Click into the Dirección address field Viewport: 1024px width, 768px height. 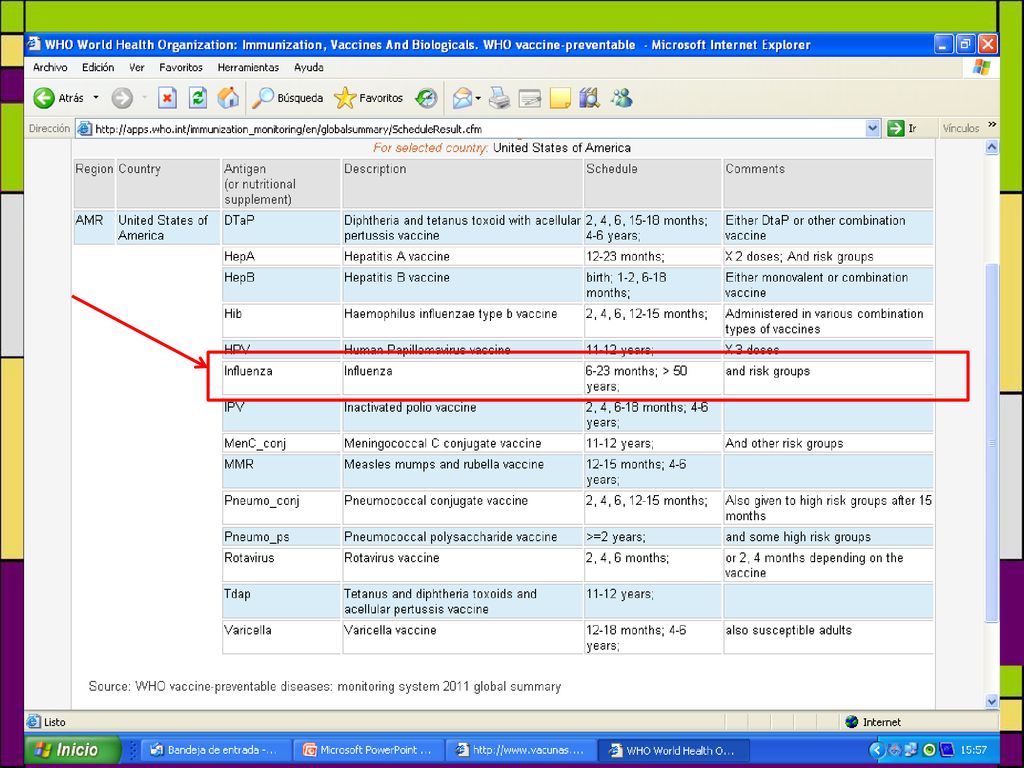point(478,129)
